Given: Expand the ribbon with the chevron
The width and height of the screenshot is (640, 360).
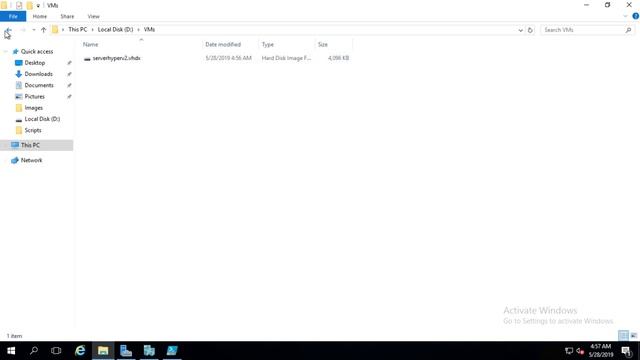Looking at the screenshot, I should (625, 16).
